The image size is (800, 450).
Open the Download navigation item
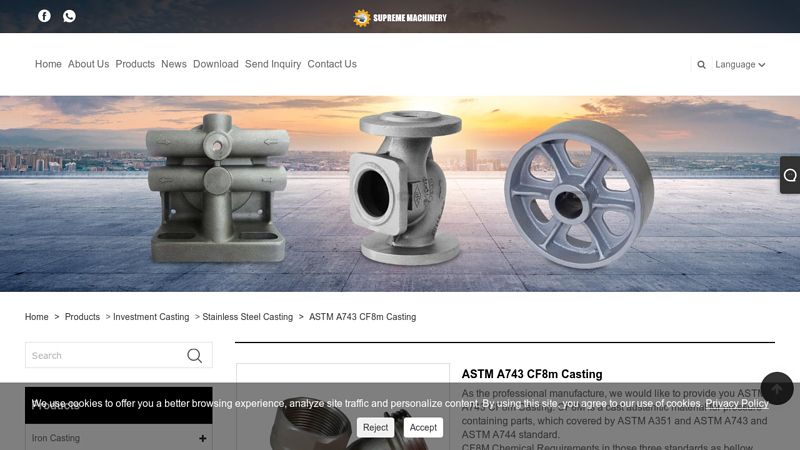pyautogui.click(x=216, y=64)
